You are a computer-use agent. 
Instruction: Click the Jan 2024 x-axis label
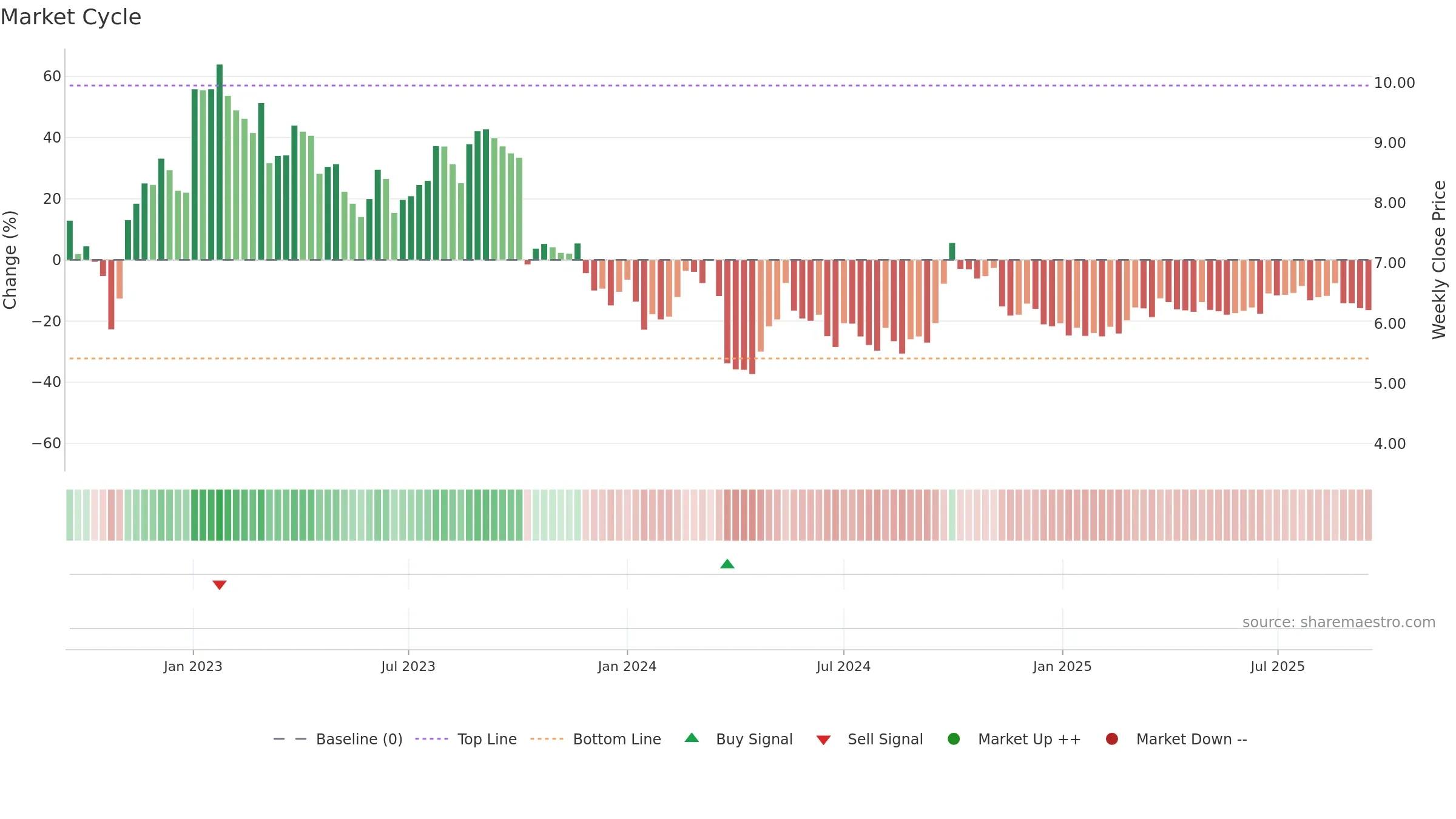627,667
